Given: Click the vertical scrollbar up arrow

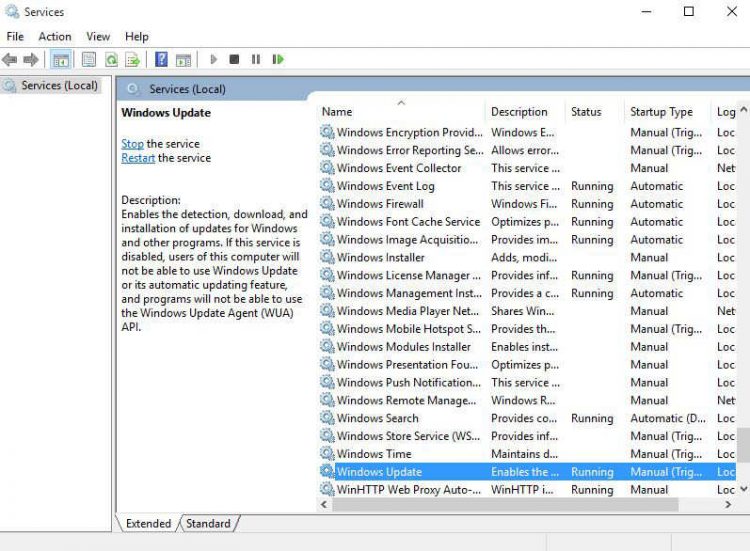Looking at the screenshot, I should 744,109.
